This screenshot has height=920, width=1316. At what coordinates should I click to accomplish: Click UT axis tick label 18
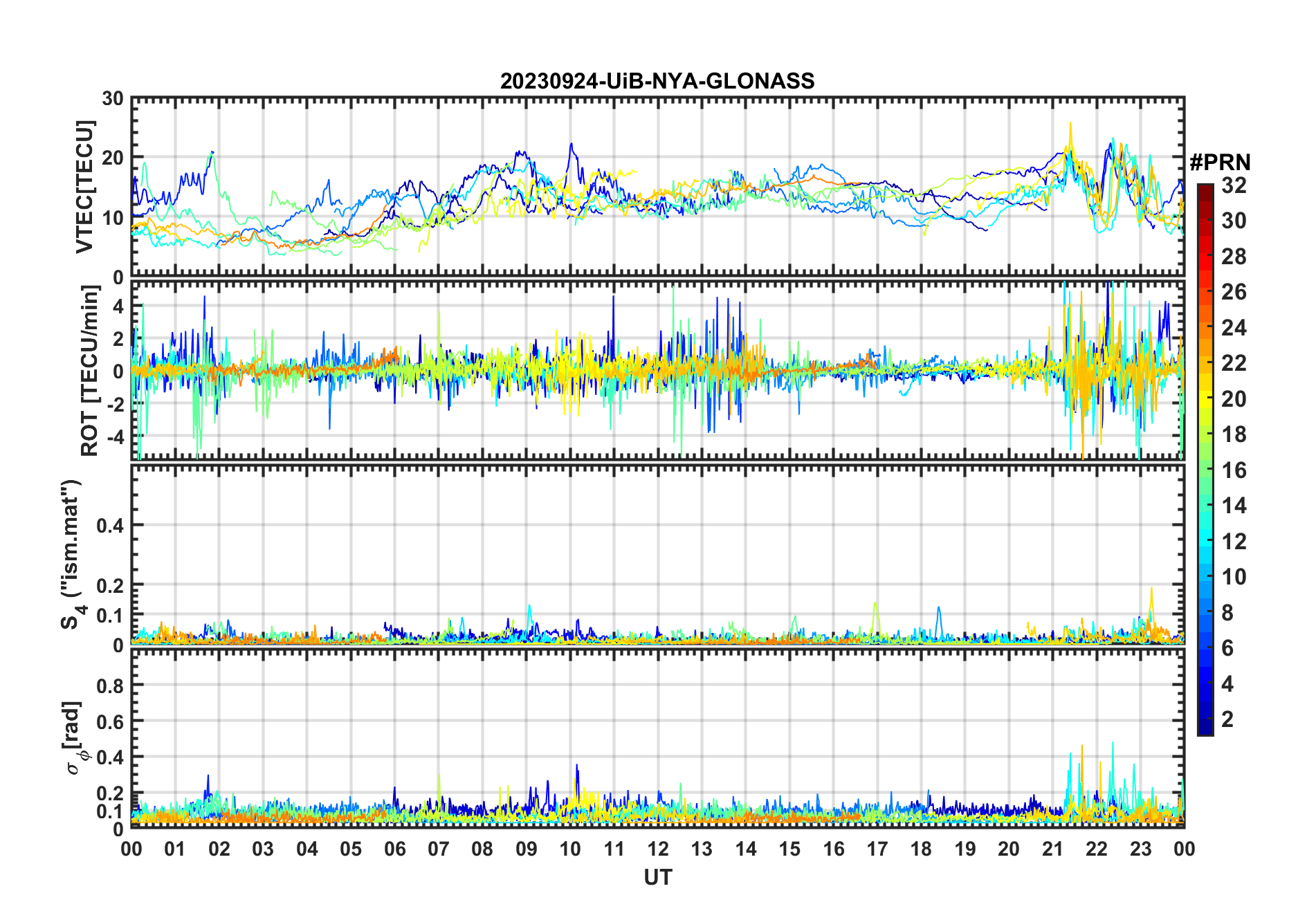(922, 849)
